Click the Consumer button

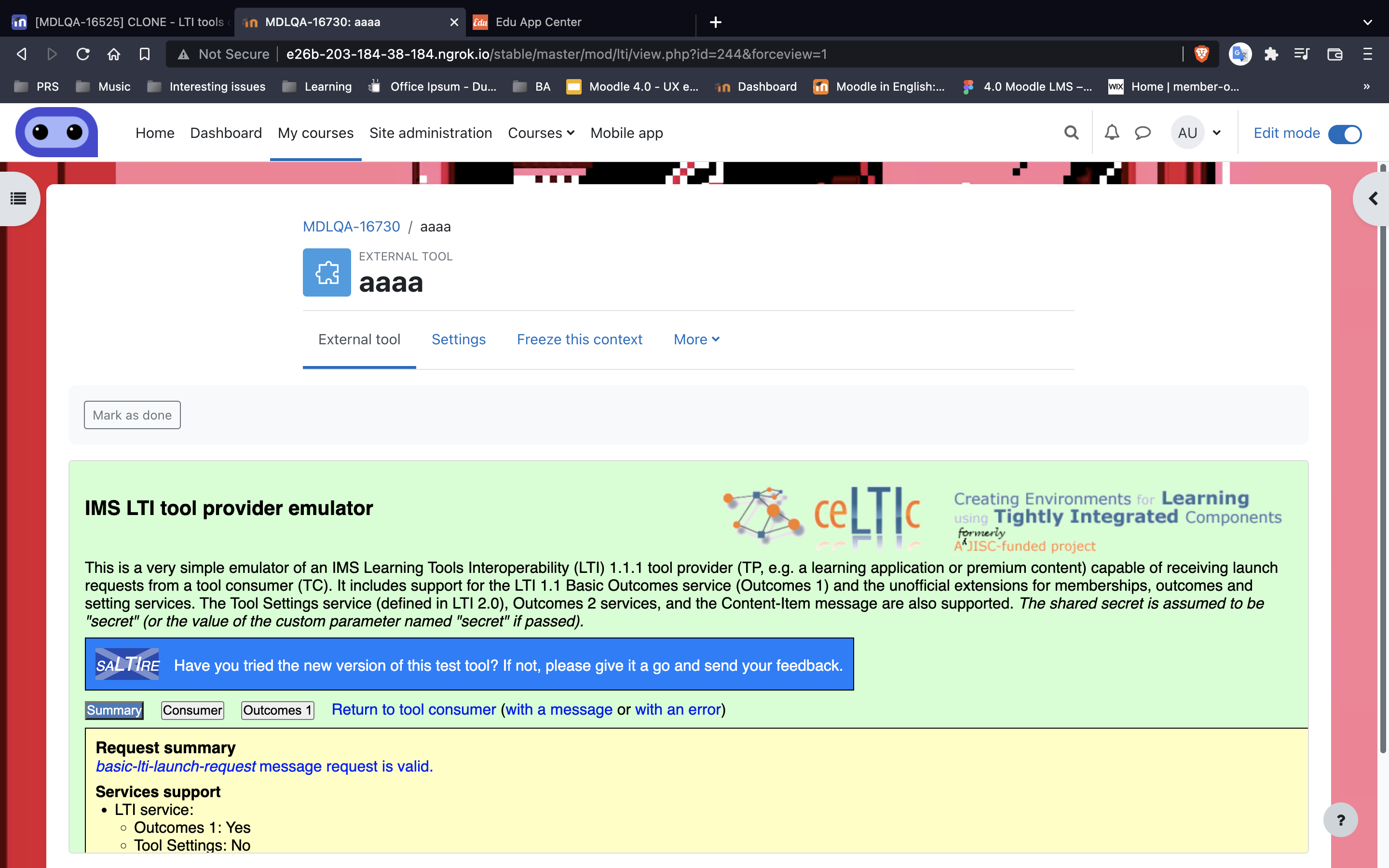tap(192, 710)
